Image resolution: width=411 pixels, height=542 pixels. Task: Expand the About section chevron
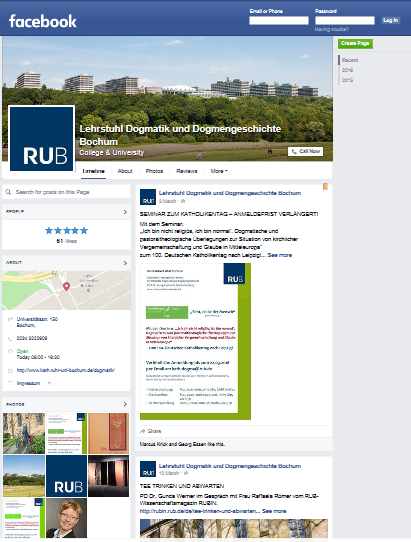pos(125,263)
